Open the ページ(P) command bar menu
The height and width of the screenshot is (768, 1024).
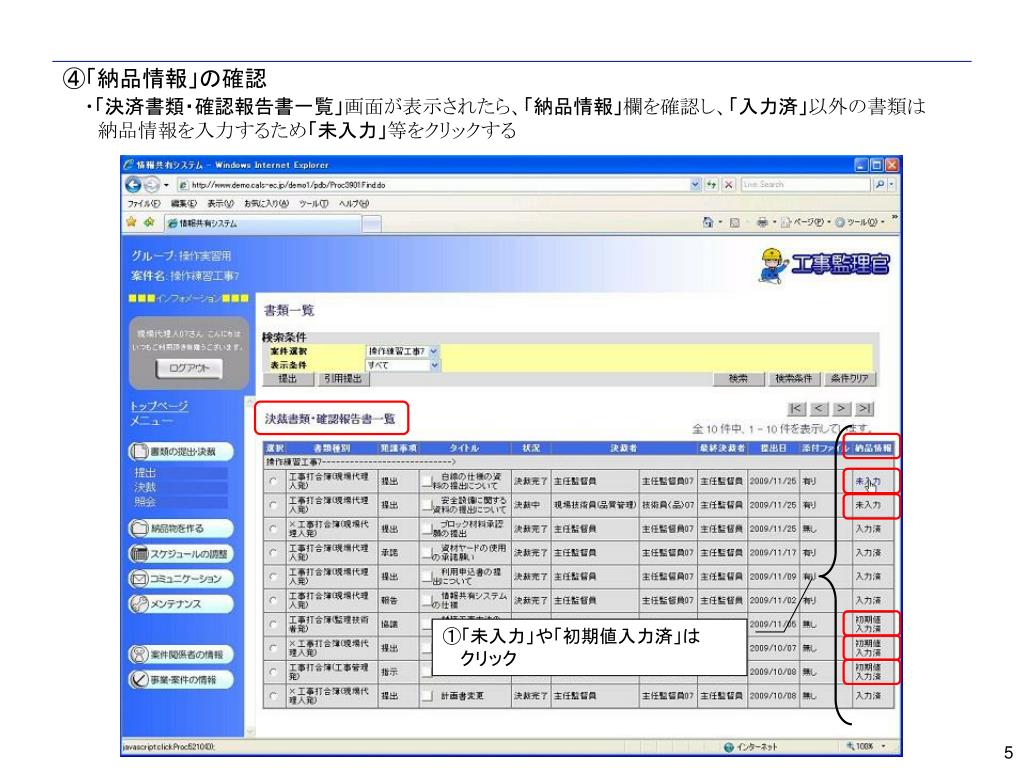(x=808, y=223)
